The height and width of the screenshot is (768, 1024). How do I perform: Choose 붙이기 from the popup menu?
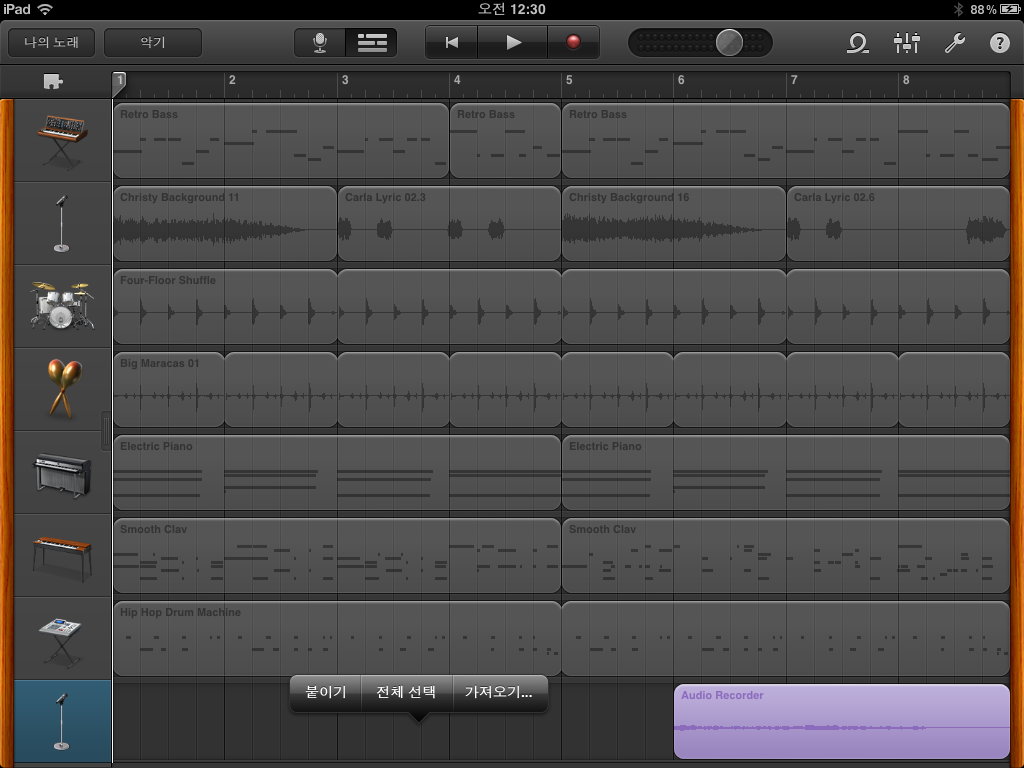click(325, 692)
